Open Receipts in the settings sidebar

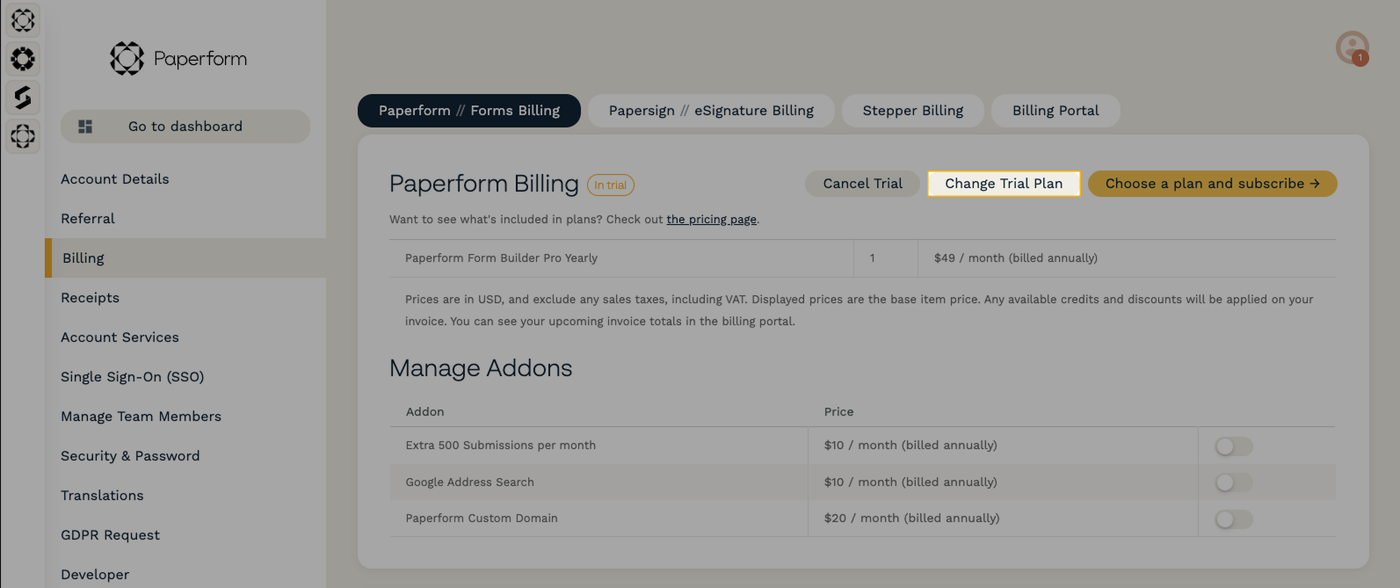point(90,298)
